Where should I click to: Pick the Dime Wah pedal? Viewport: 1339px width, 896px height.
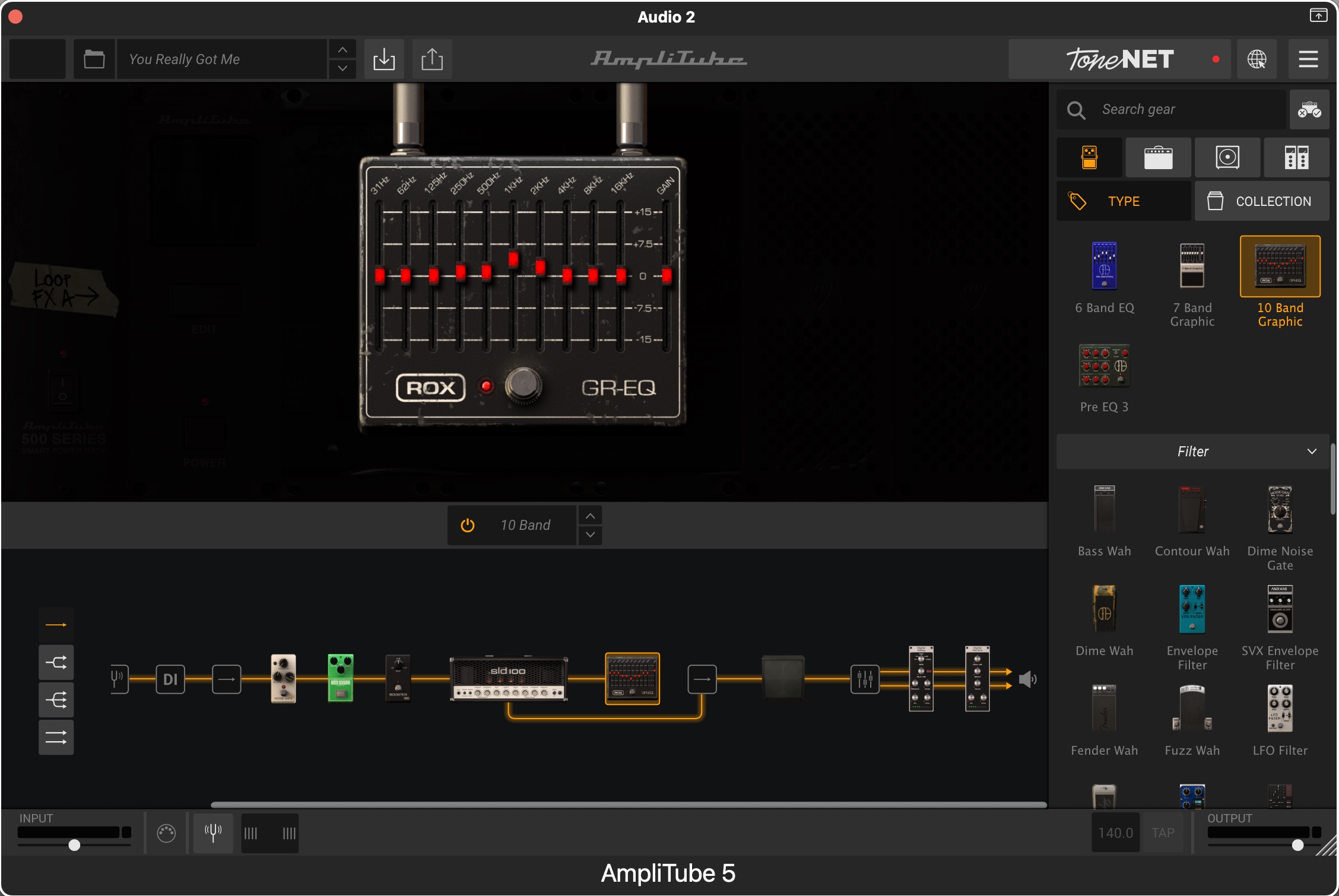tap(1104, 621)
